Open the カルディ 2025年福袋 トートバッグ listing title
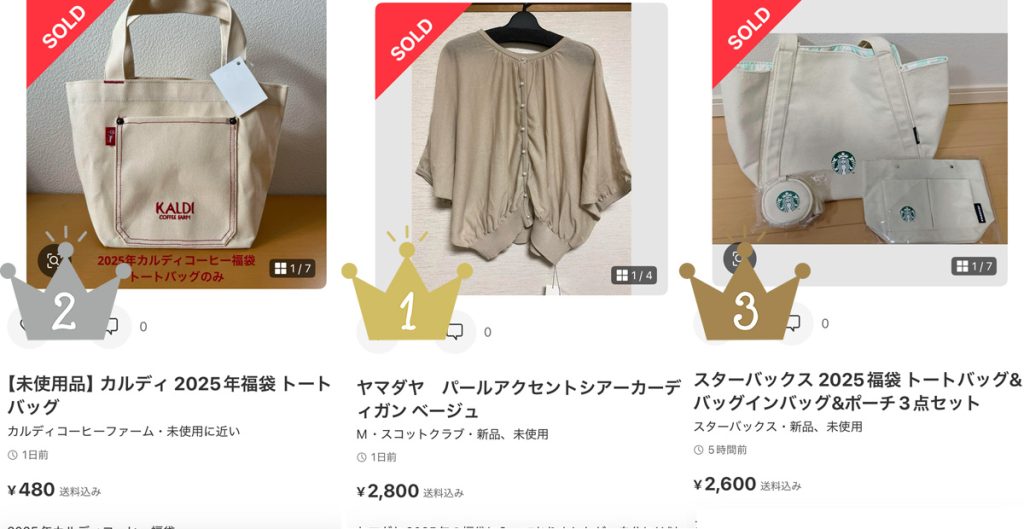 [170, 394]
